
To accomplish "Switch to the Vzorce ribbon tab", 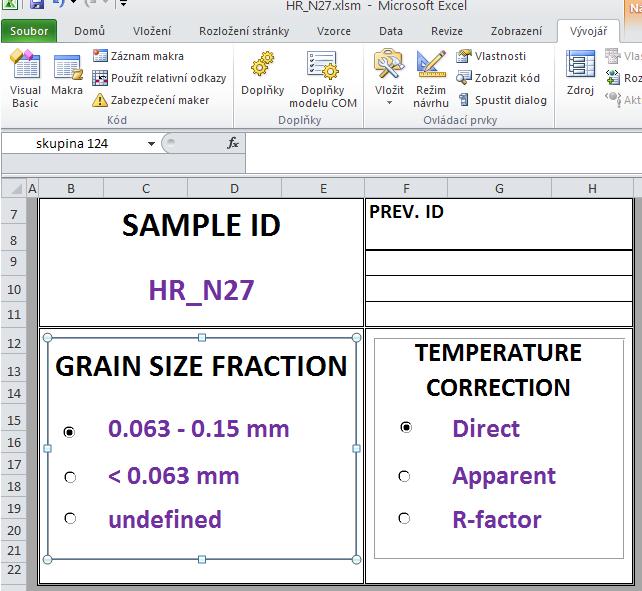I will click(x=334, y=31).
